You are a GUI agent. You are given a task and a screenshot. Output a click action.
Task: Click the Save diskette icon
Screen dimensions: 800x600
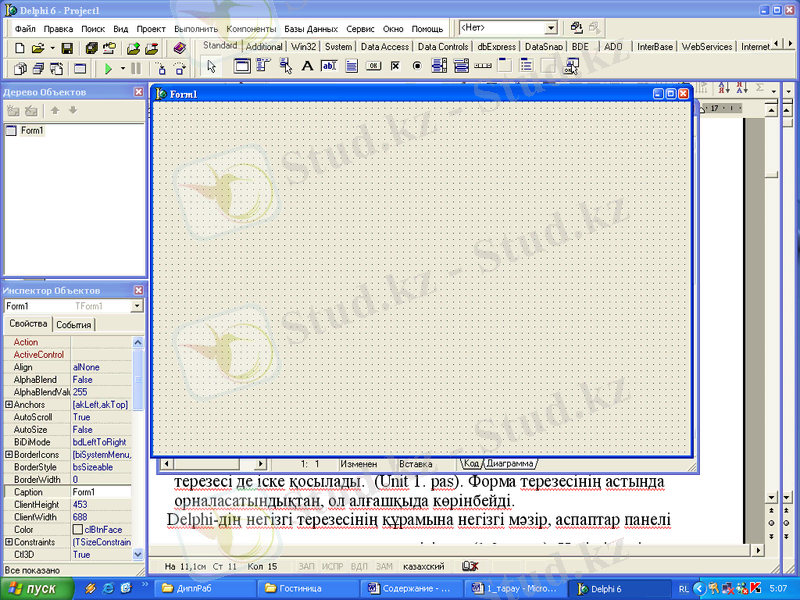point(67,48)
